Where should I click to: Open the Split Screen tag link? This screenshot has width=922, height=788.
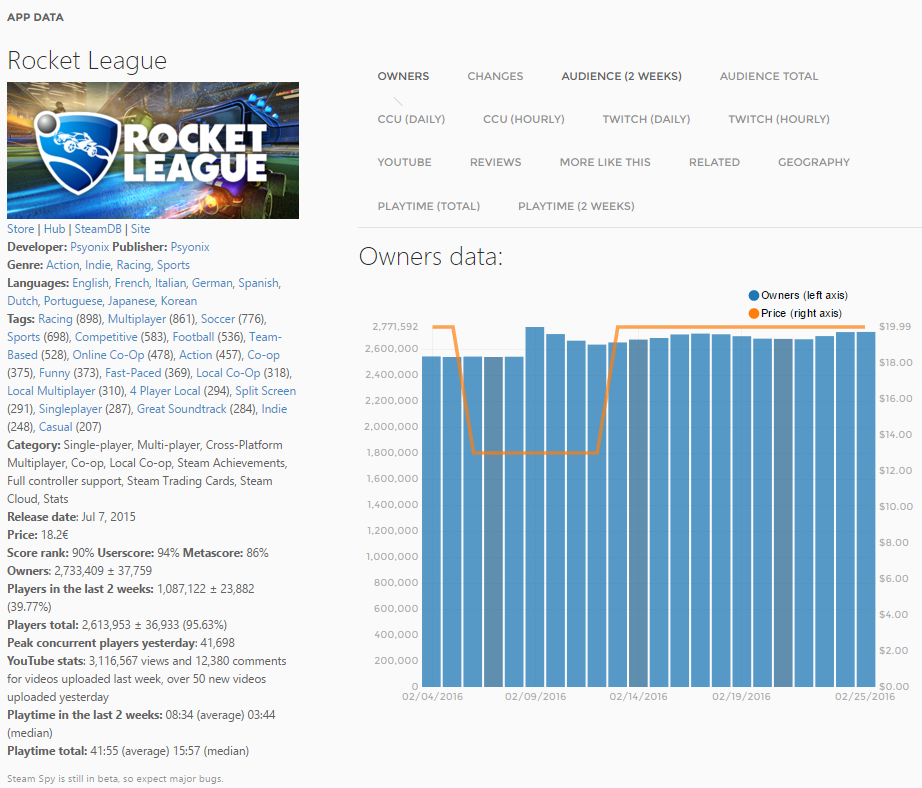point(266,391)
